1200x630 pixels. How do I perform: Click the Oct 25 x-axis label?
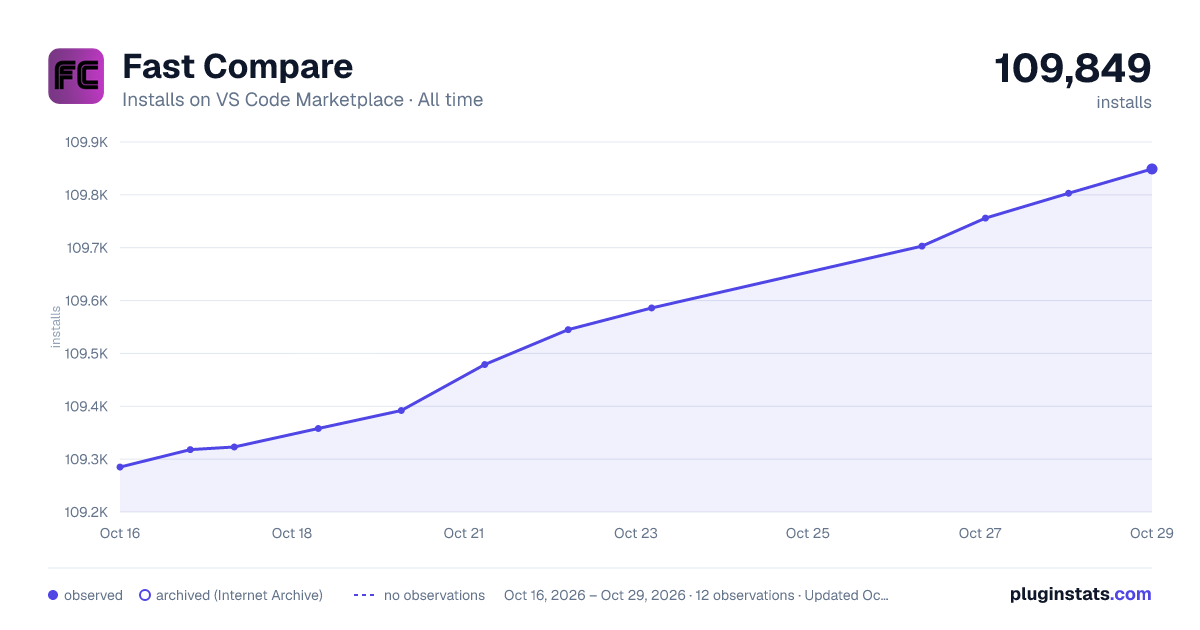coord(808,533)
